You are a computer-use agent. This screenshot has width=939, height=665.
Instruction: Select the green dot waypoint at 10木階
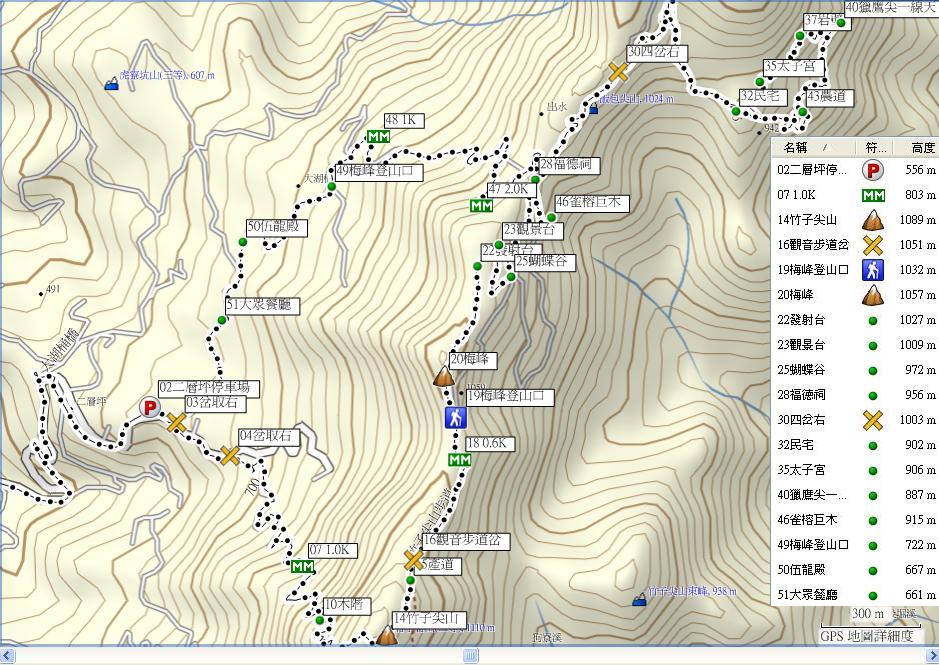pos(320,620)
